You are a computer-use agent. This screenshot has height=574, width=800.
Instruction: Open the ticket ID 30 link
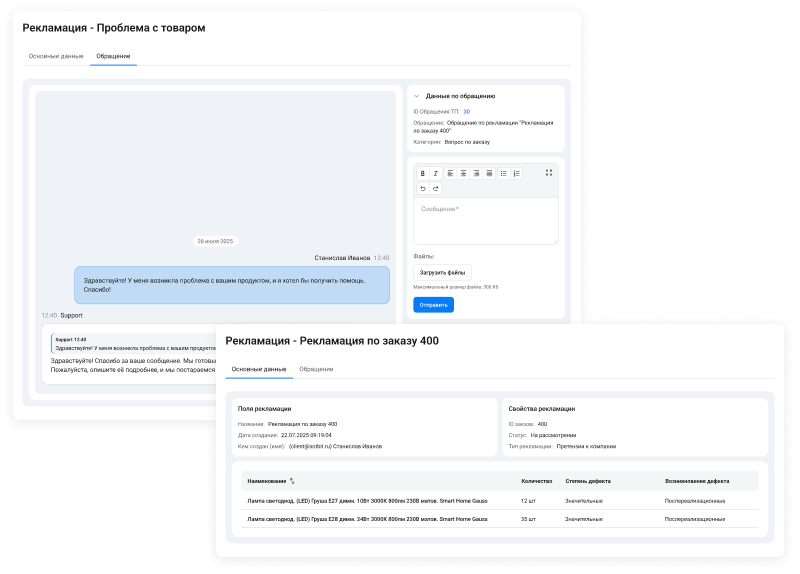466,111
